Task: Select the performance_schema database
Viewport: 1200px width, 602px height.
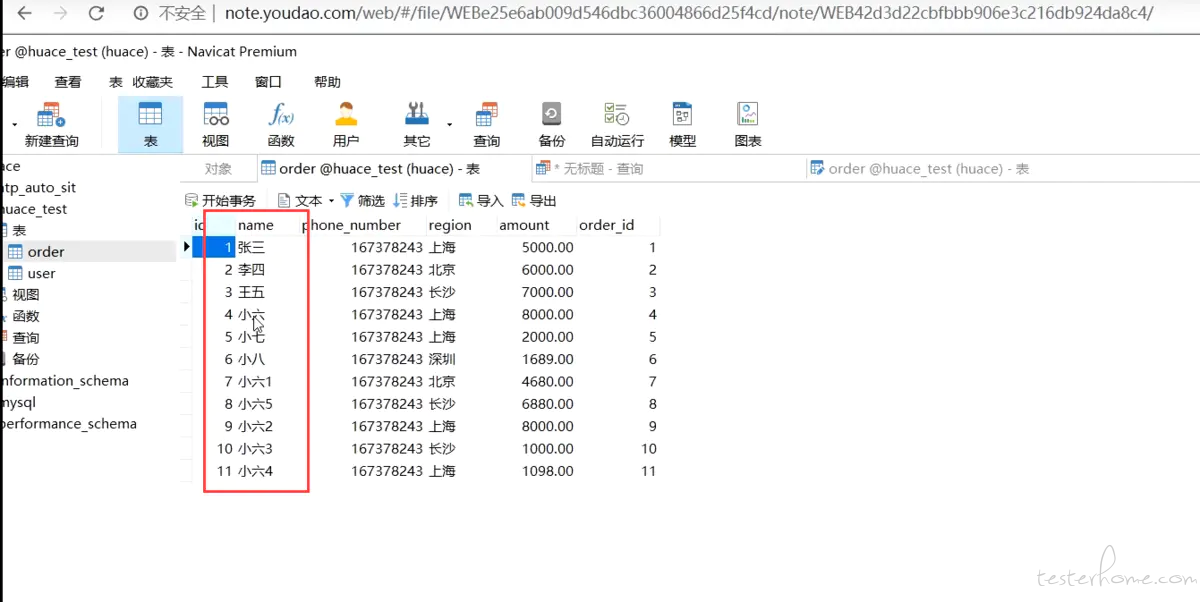Action: click(69, 424)
